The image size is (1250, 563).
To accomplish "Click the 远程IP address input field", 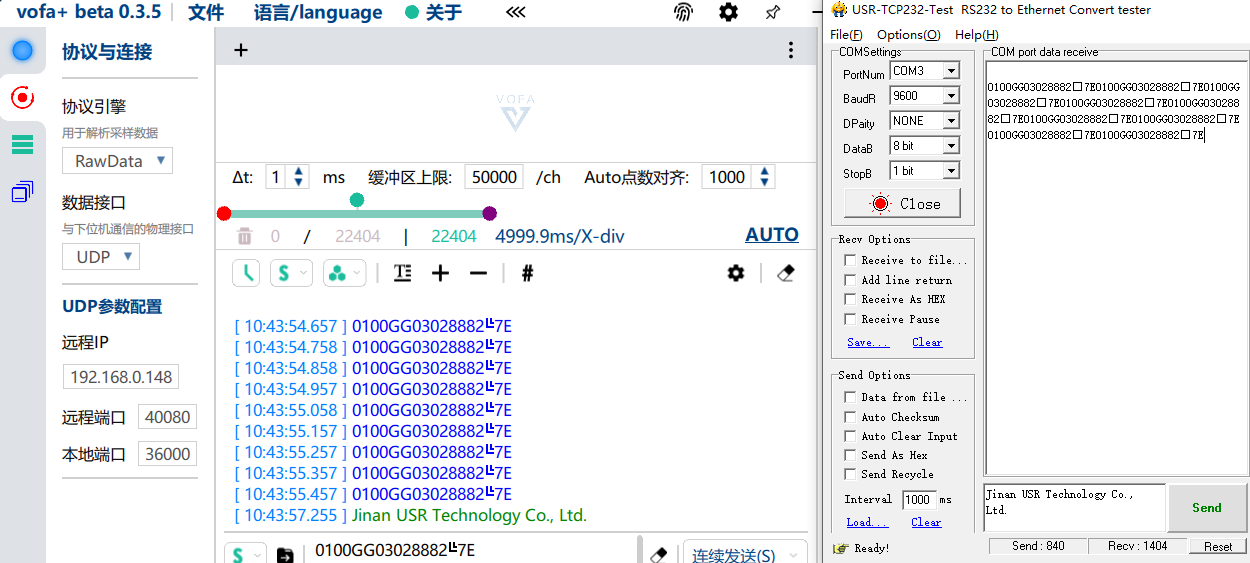I will coord(120,377).
